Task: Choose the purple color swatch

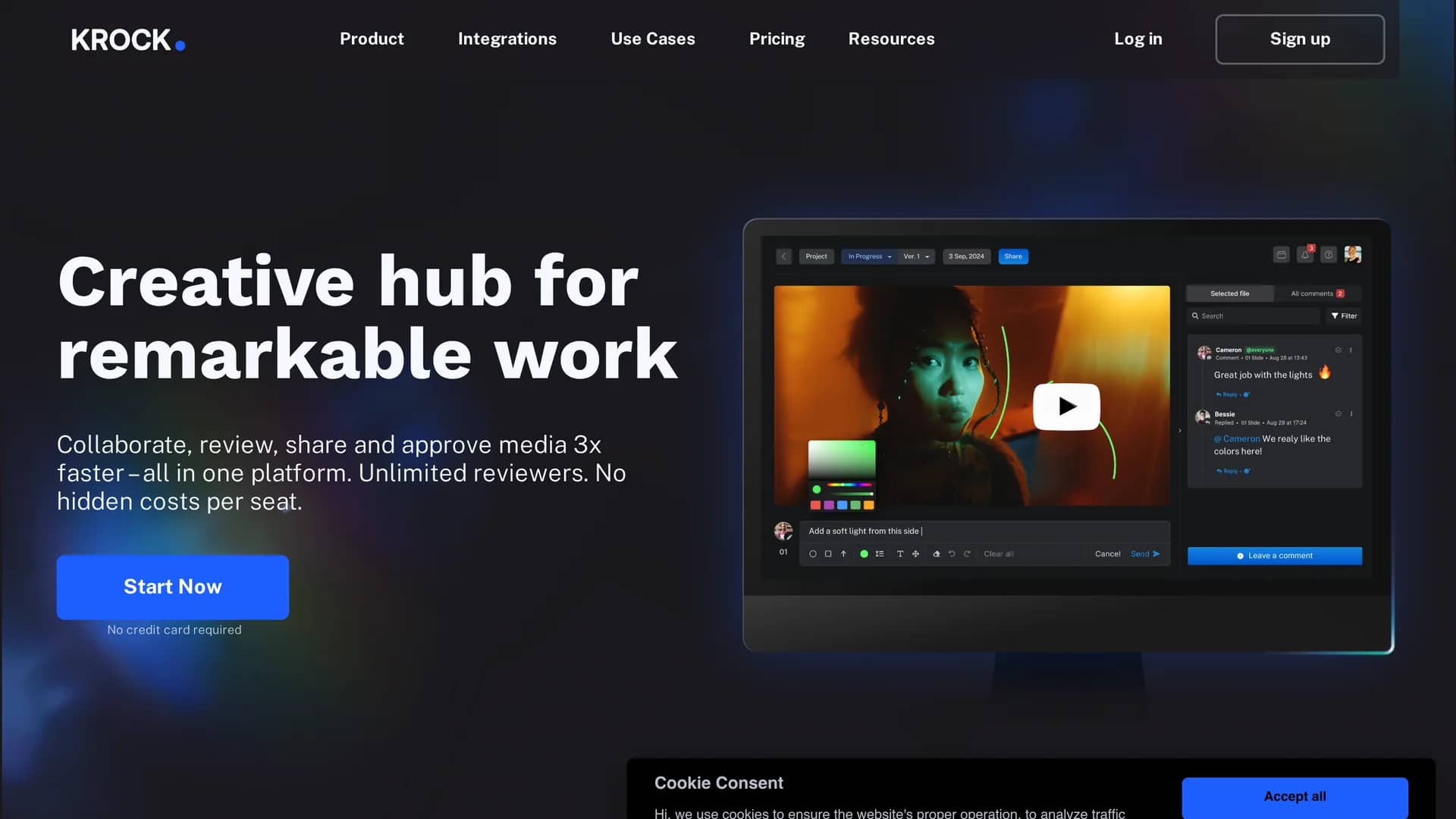Action: (829, 505)
